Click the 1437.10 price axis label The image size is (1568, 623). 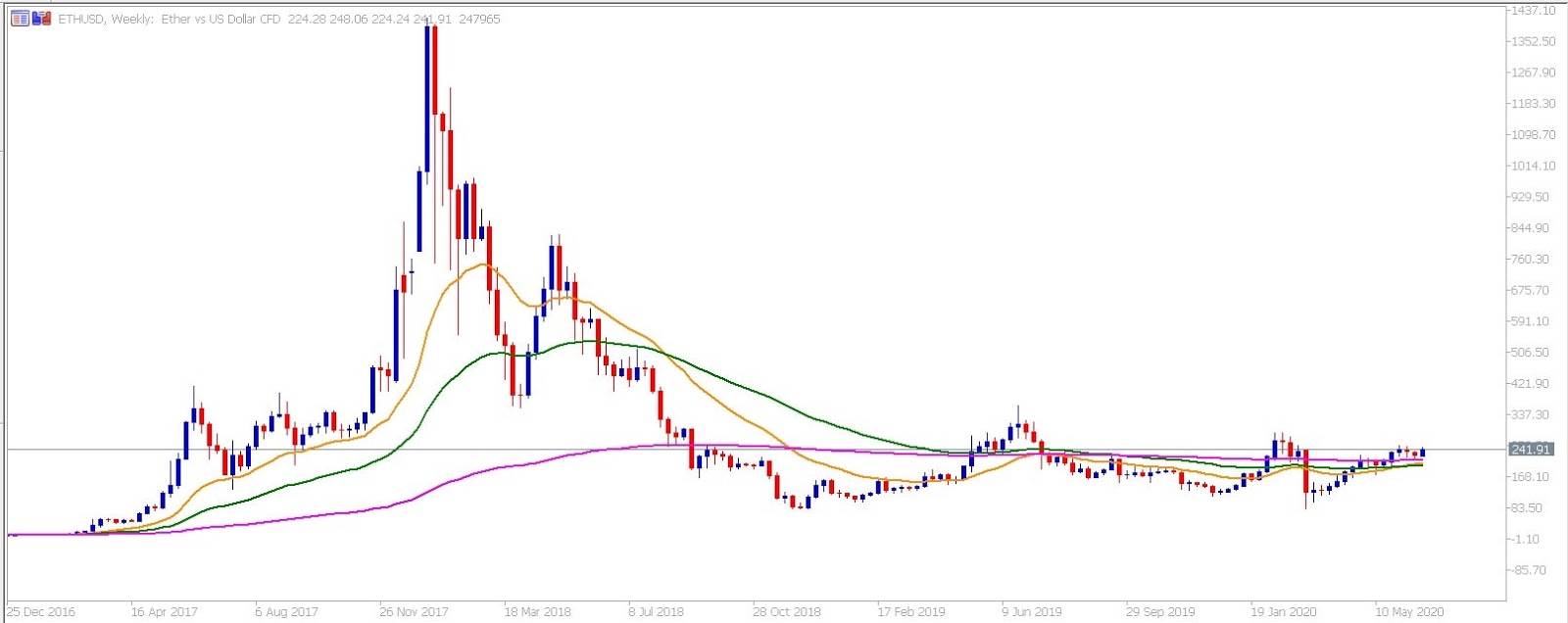tap(1534, 11)
